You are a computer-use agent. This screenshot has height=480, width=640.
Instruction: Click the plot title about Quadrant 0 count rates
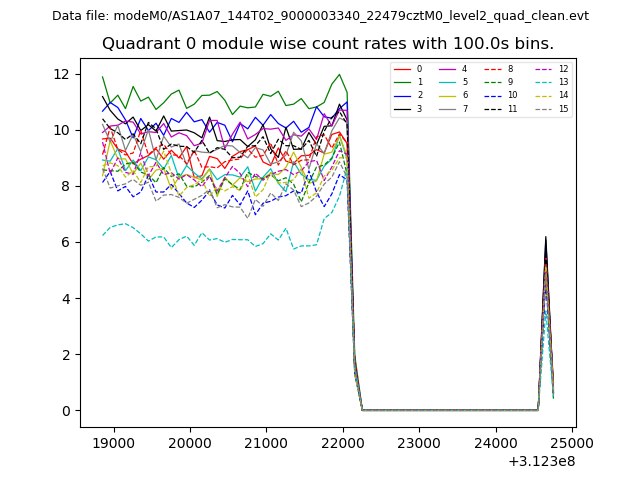[328, 44]
